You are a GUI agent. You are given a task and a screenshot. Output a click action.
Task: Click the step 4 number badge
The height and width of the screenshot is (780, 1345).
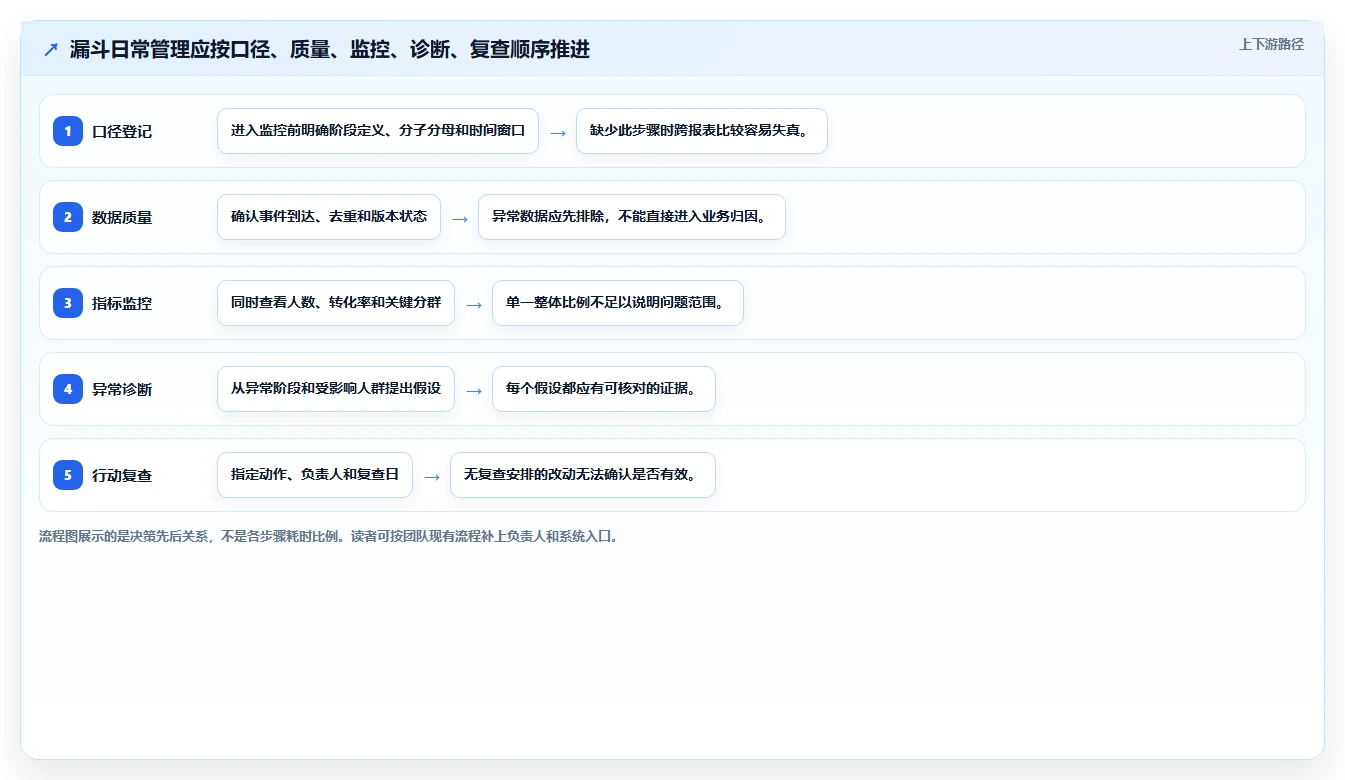pos(68,389)
